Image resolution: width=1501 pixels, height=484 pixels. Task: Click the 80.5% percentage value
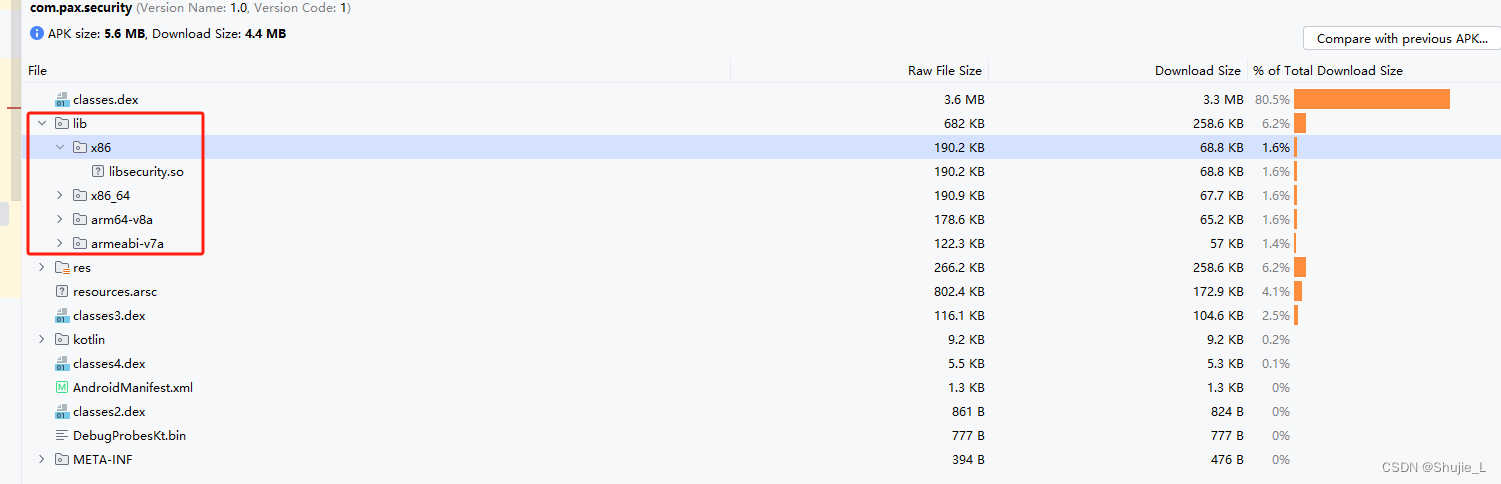(1272, 100)
